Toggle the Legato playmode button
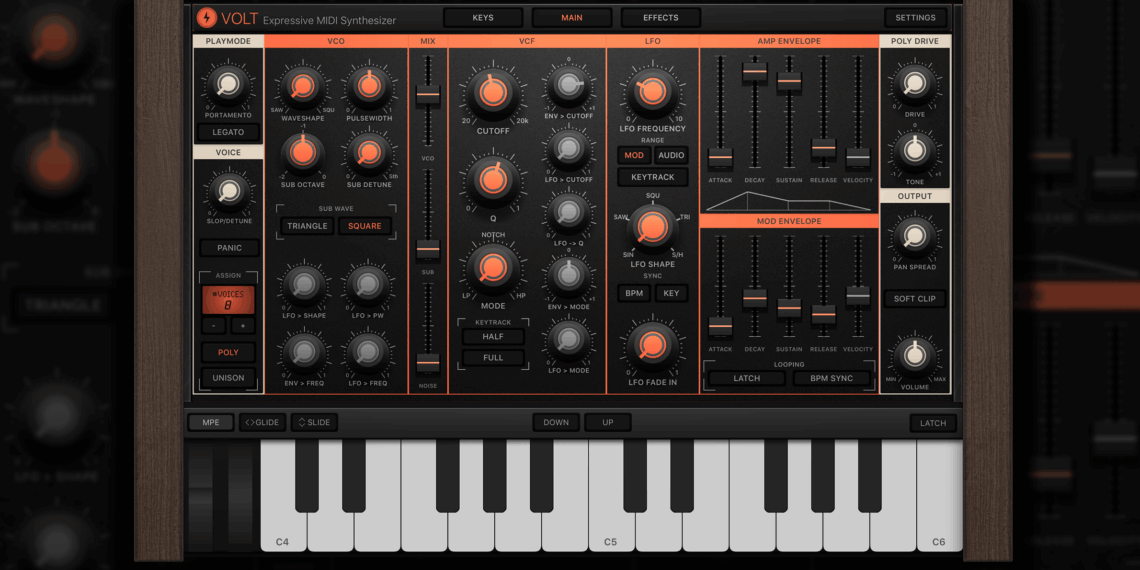This screenshot has height=570, width=1140. pos(228,132)
